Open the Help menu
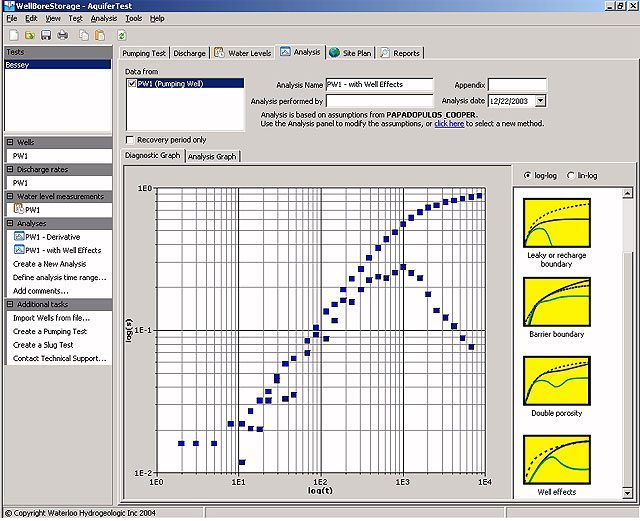Viewport: 640px width, 521px height. 157,18
